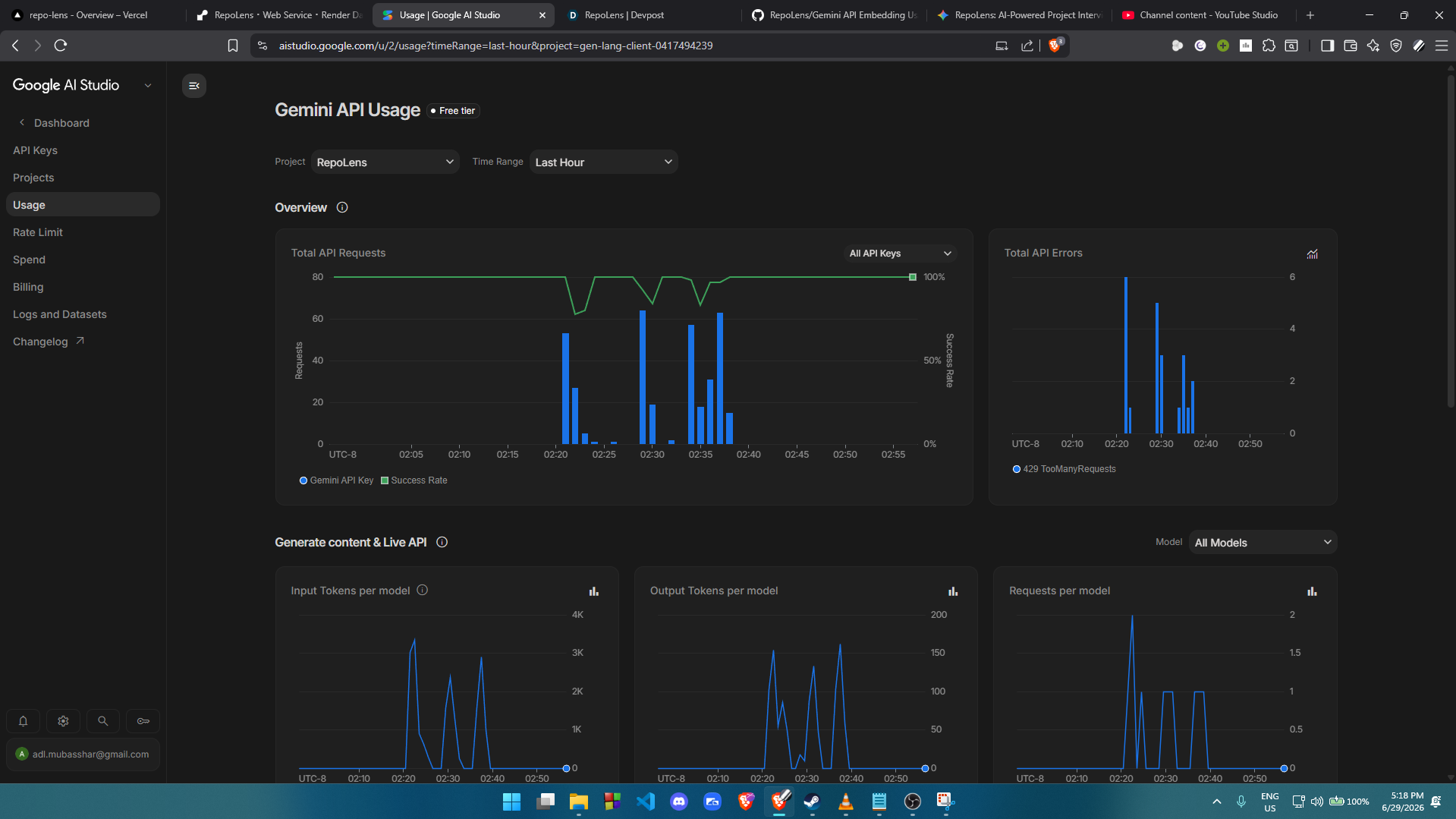1456x819 pixels.
Task: Open the browser extensions puzzle icon
Action: click(x=1269, y=46)
